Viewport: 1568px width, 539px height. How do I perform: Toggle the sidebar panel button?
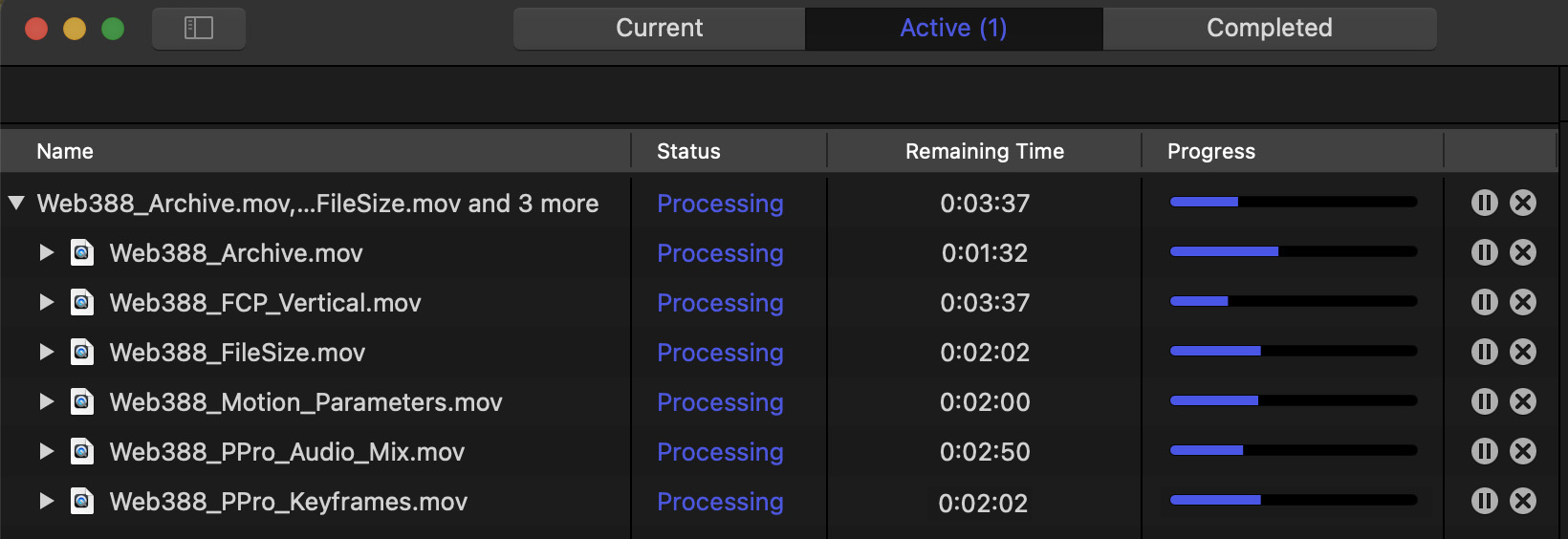coord(199,28)
